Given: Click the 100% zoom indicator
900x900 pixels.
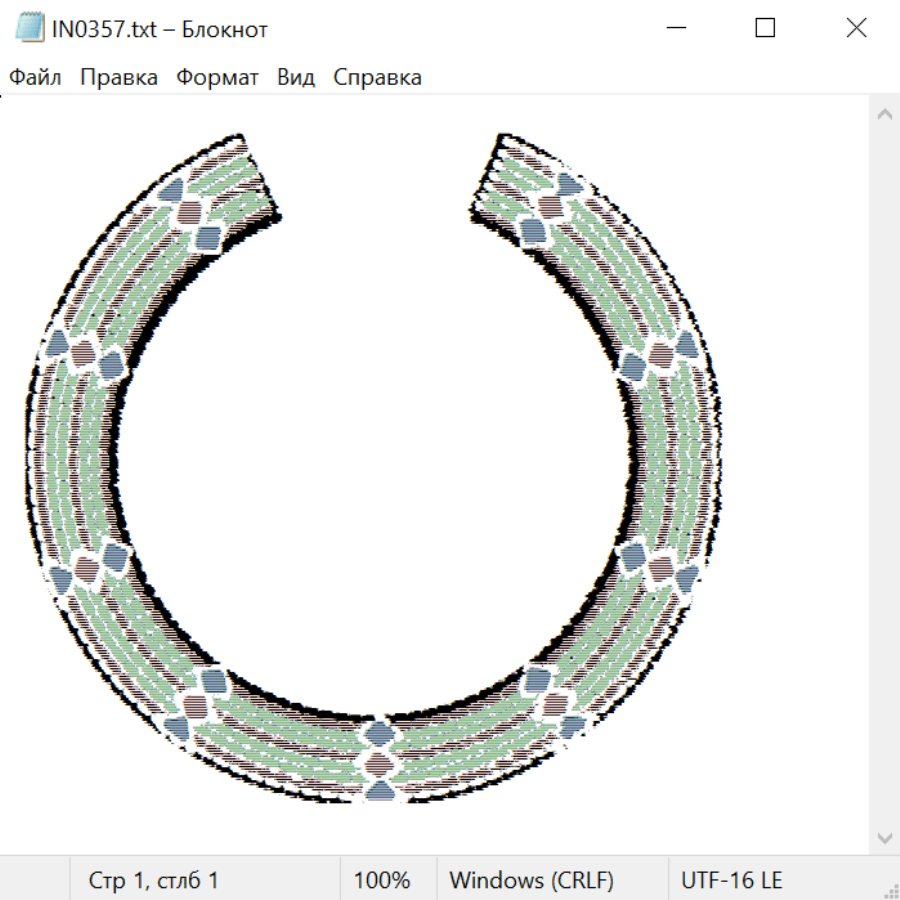Looking at the screenshot, I should click(x=382, y=881).
